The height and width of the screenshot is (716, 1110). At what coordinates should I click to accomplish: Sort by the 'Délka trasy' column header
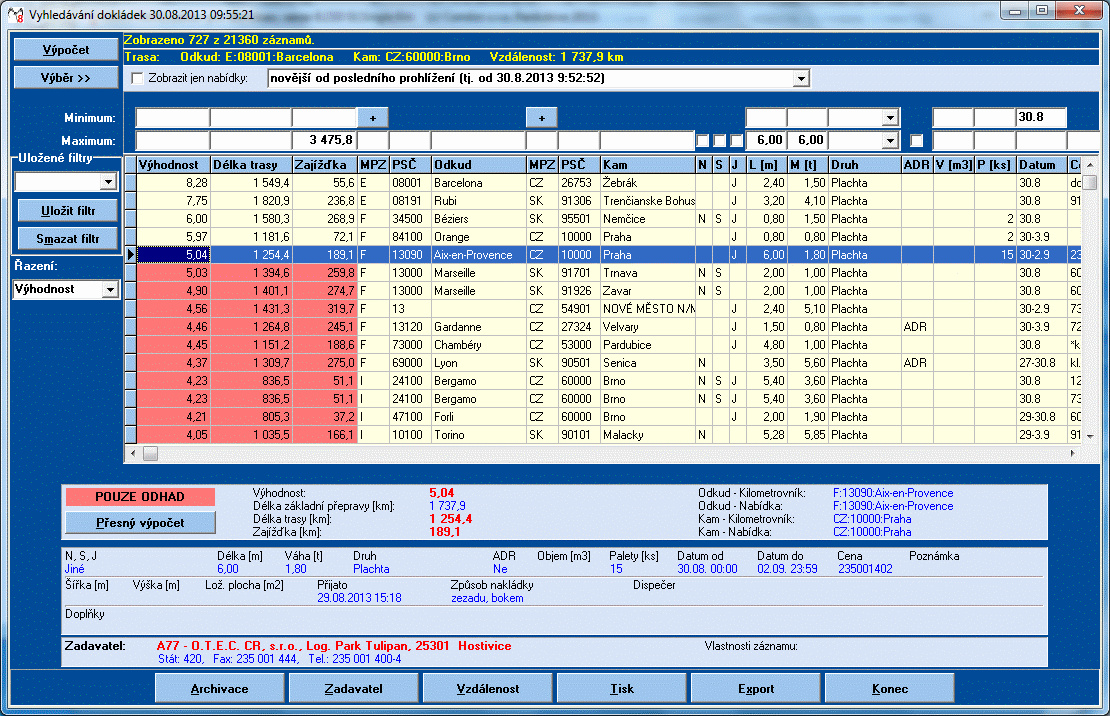coord(250,164)
